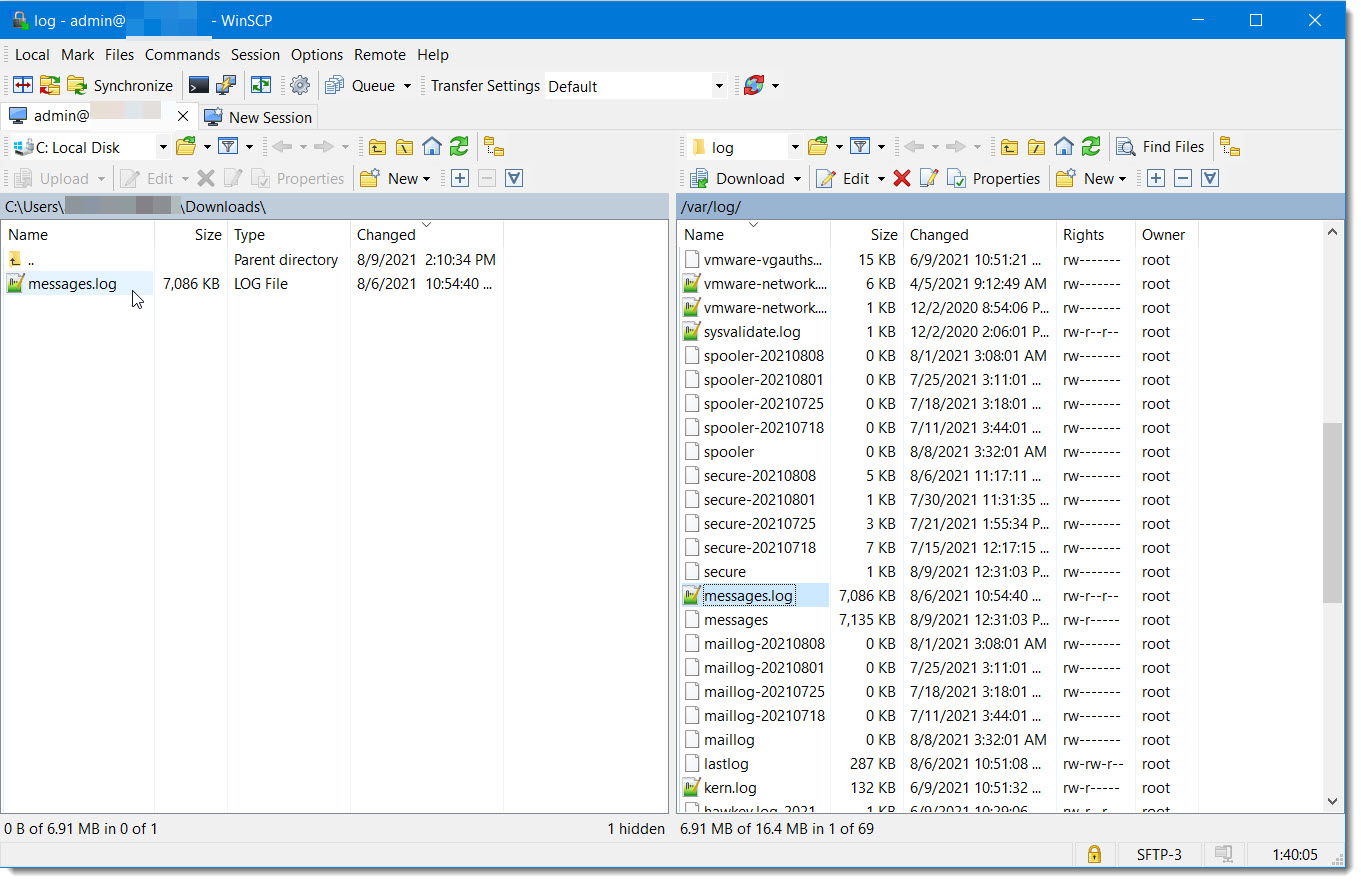Open Find Files on the remote panel
The height and width of the screenshot is (883, 1361).
pos(1161,146)
